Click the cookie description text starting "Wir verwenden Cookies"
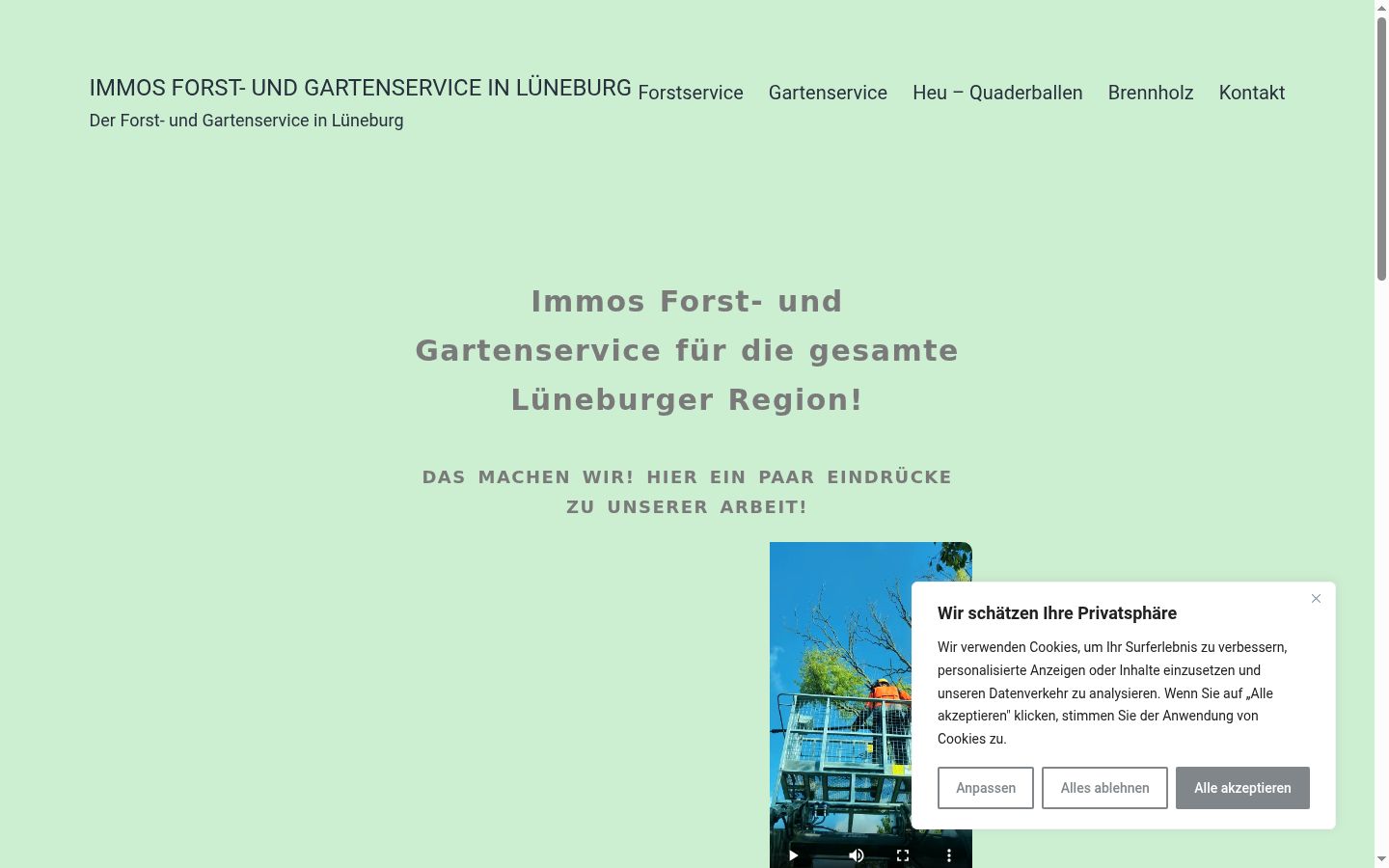 pos(1113,692)
